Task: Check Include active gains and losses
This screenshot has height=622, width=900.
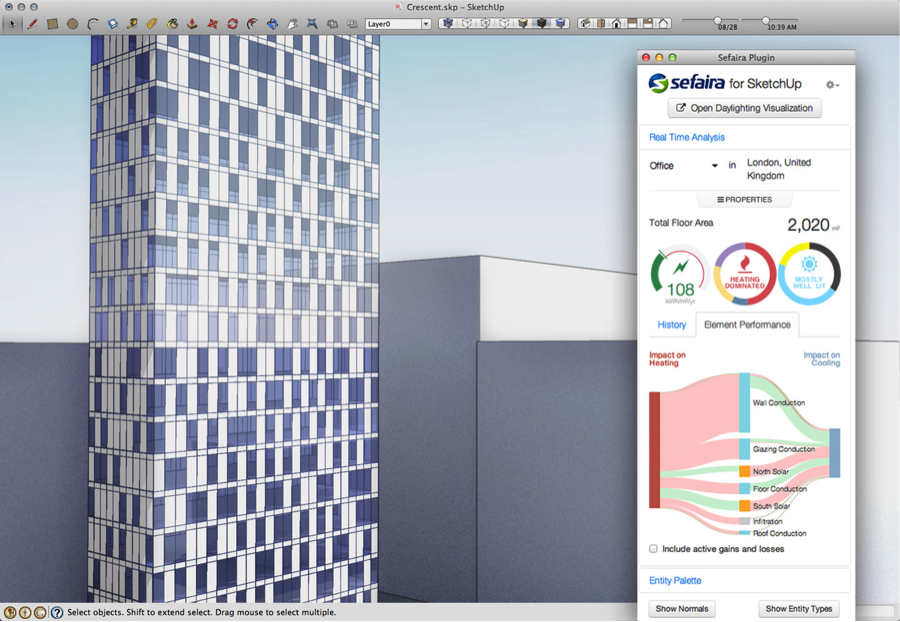Action: 653,548
